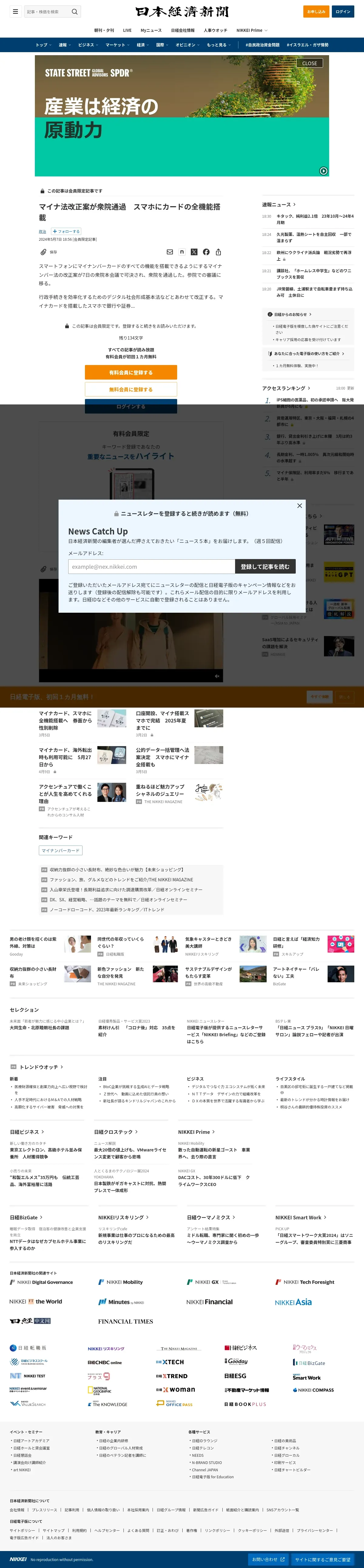Image resolution: width=364 pixels, height=1568 pixels.
Task: Open the #自民党政治資金問題 topic tag
Action: [262, 45]
